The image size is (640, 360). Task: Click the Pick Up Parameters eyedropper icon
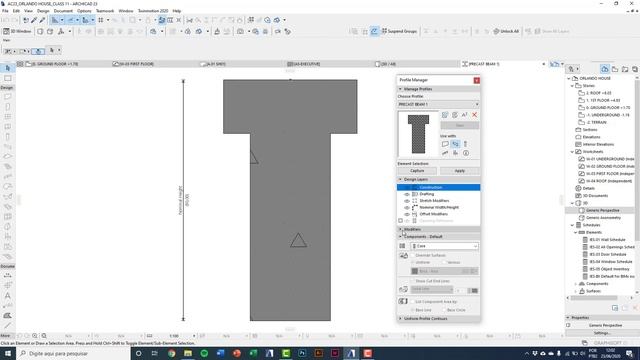tap(34, 20)
